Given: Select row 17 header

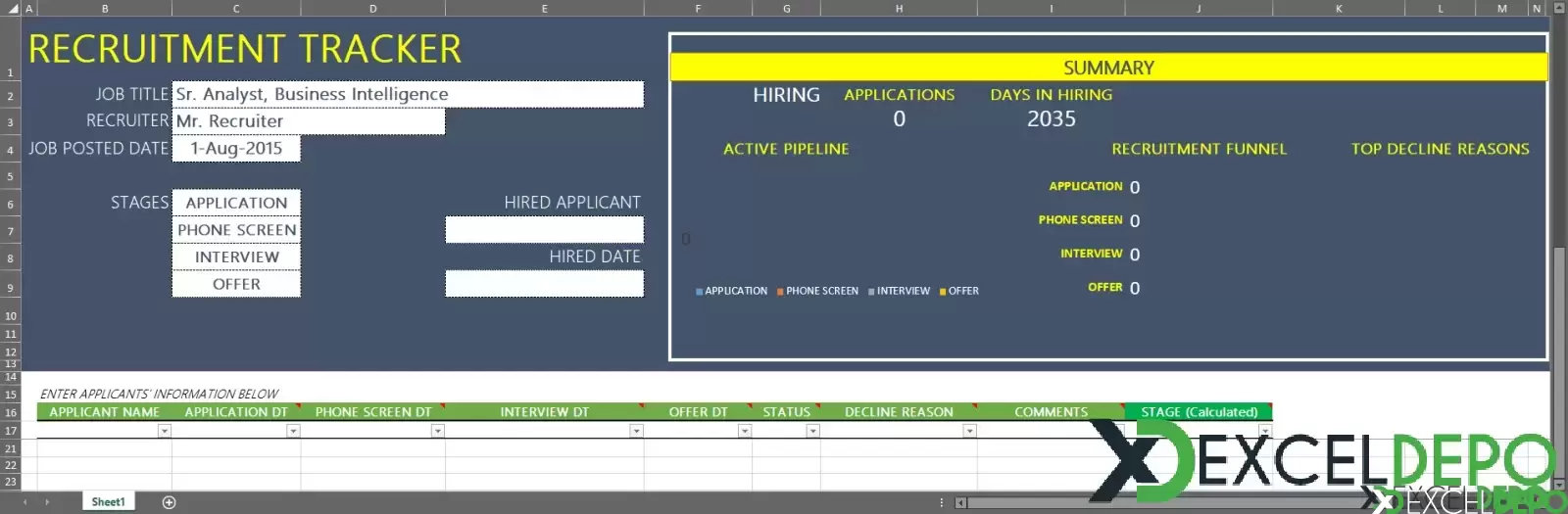Looking at the screenshot, I should tap(10, 431).
